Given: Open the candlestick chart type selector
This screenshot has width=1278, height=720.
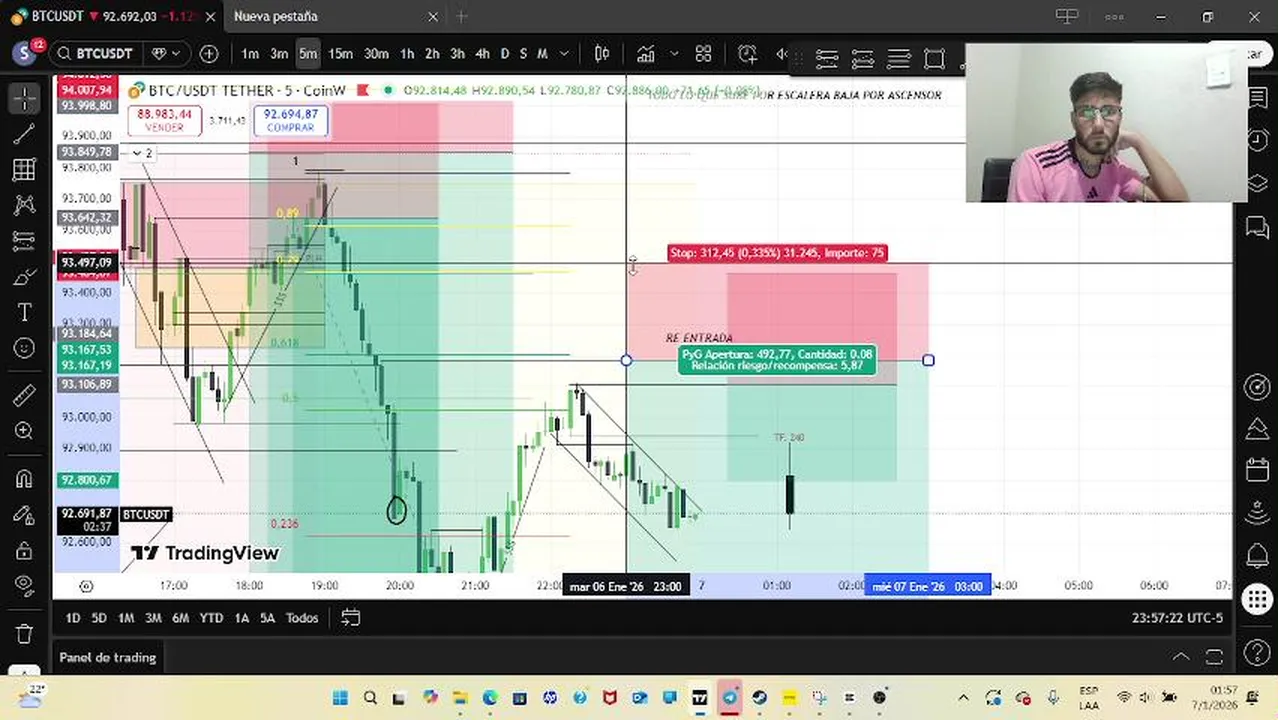Looking at the screenshot, I should [602, 53].
